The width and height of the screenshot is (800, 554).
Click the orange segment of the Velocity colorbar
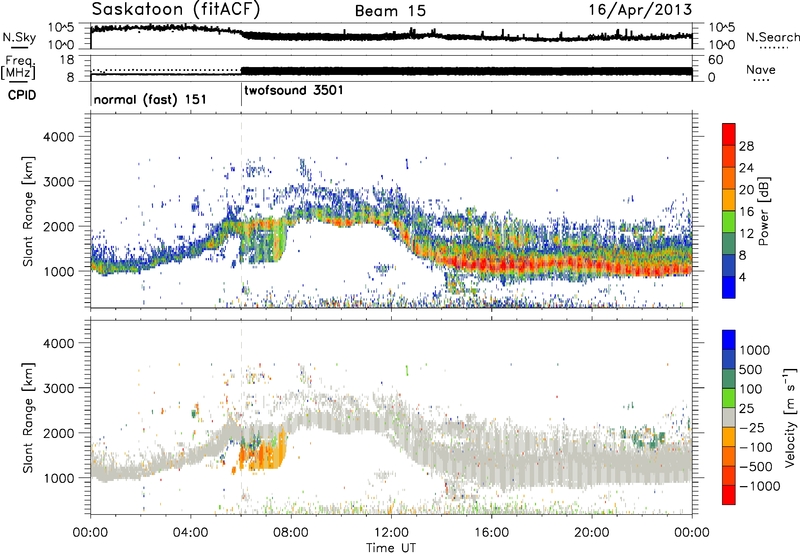tap(729, 436)
